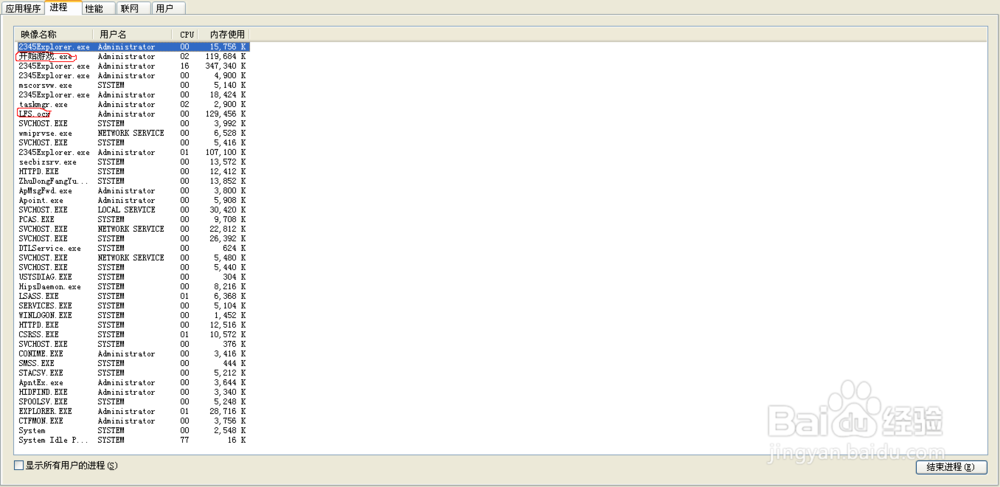Select the wmiprvse.exe process row
Screen dimensions: 1000x487
(133, 133)
